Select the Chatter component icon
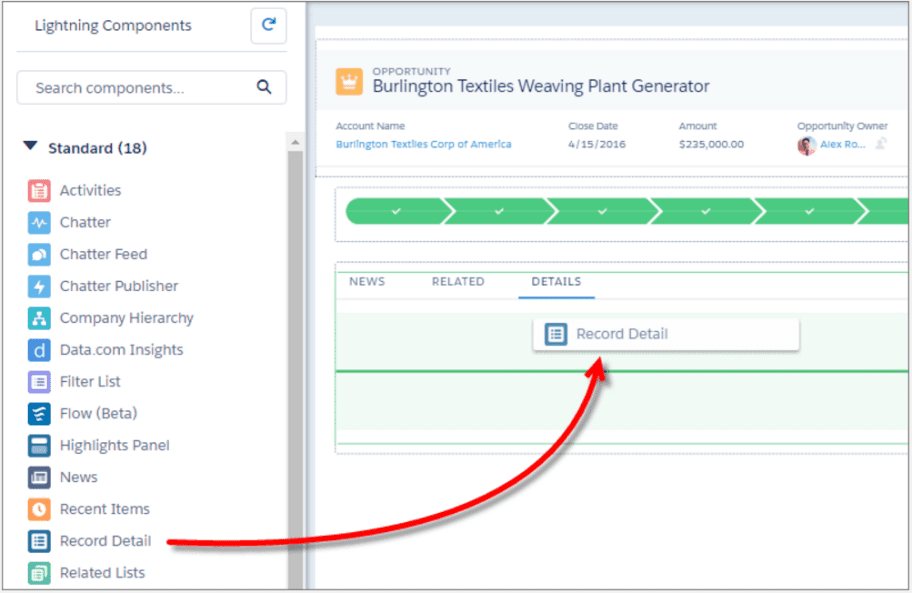 [39, 223]
